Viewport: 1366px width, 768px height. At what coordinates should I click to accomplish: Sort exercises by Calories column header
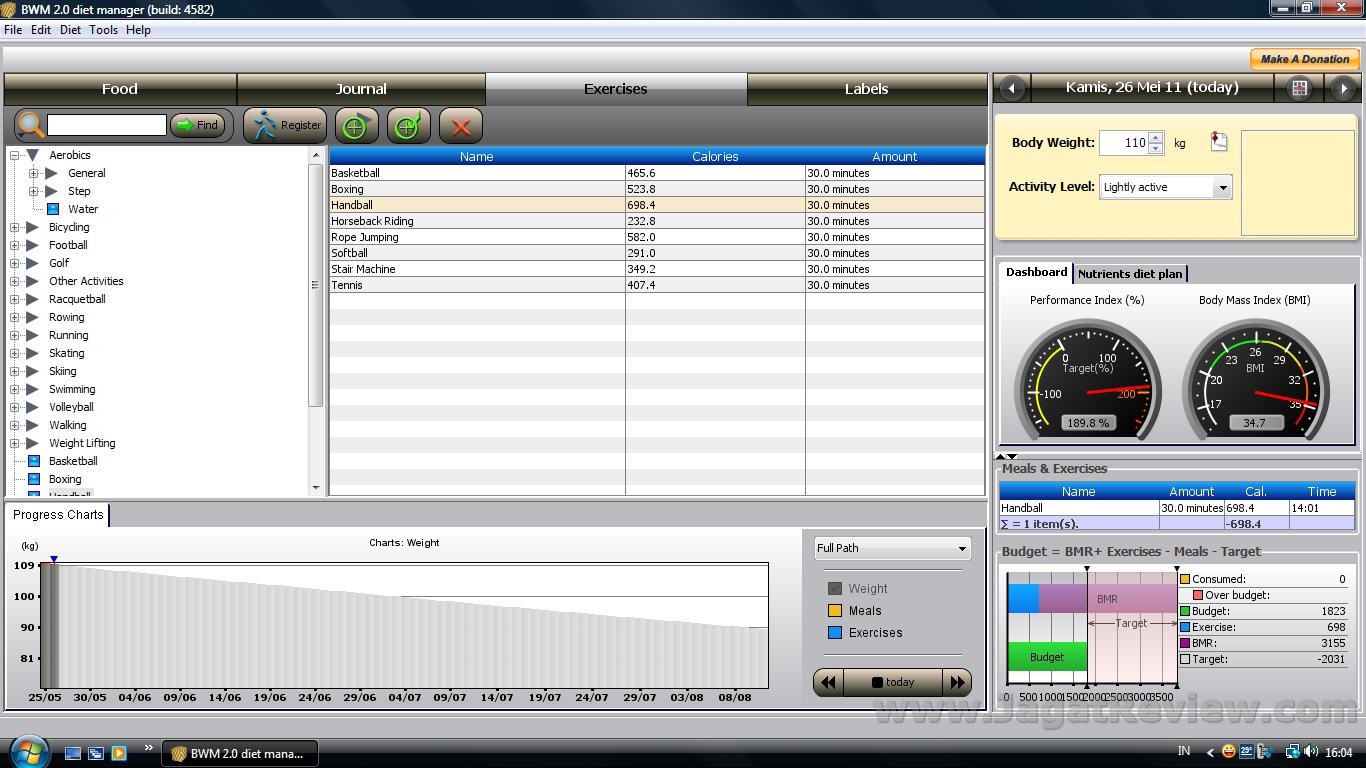point(715,156)
